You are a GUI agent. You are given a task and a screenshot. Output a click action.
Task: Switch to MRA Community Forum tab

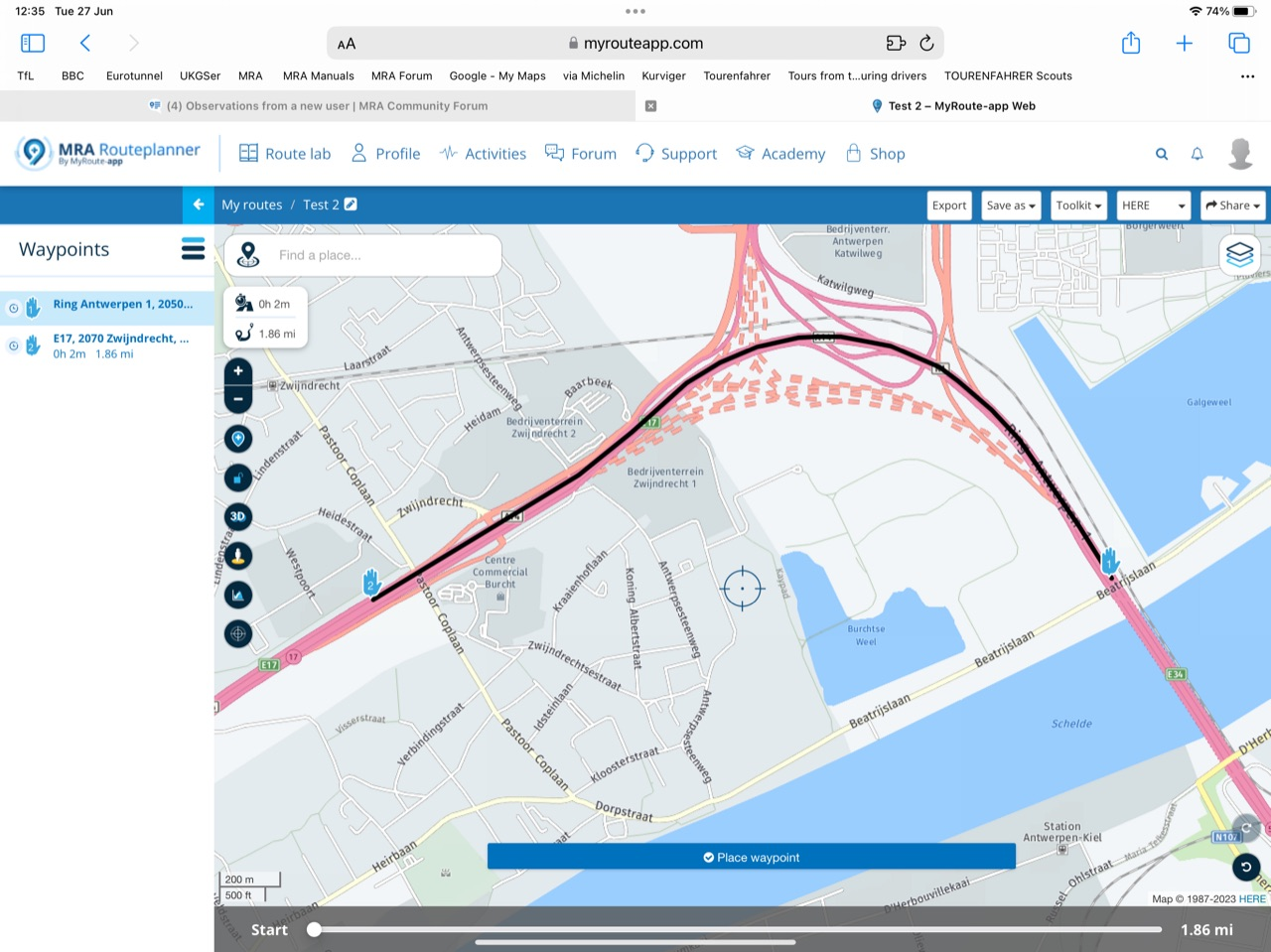point(318,106)
